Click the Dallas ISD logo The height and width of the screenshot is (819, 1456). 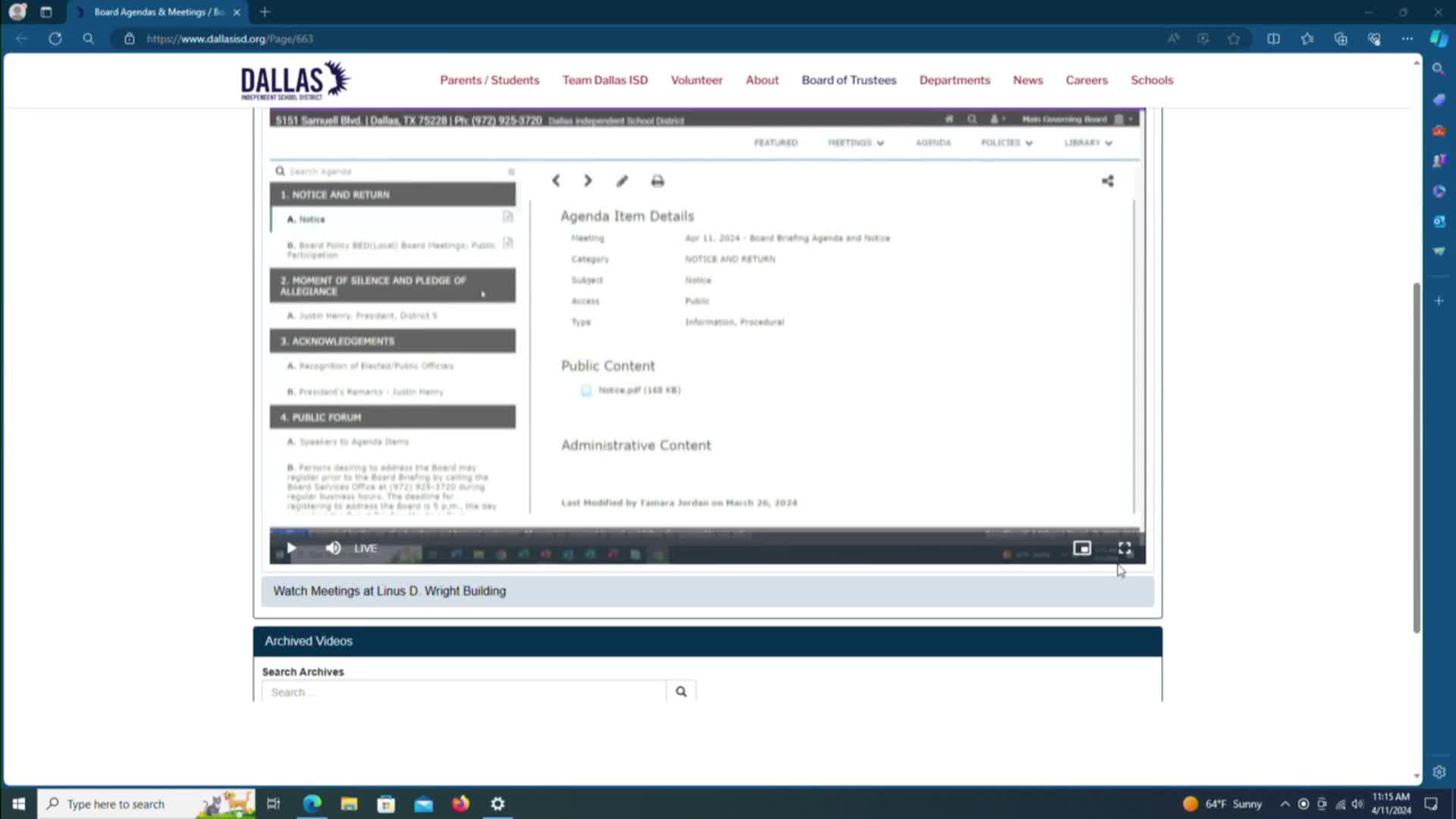click(x=295, y=80)
